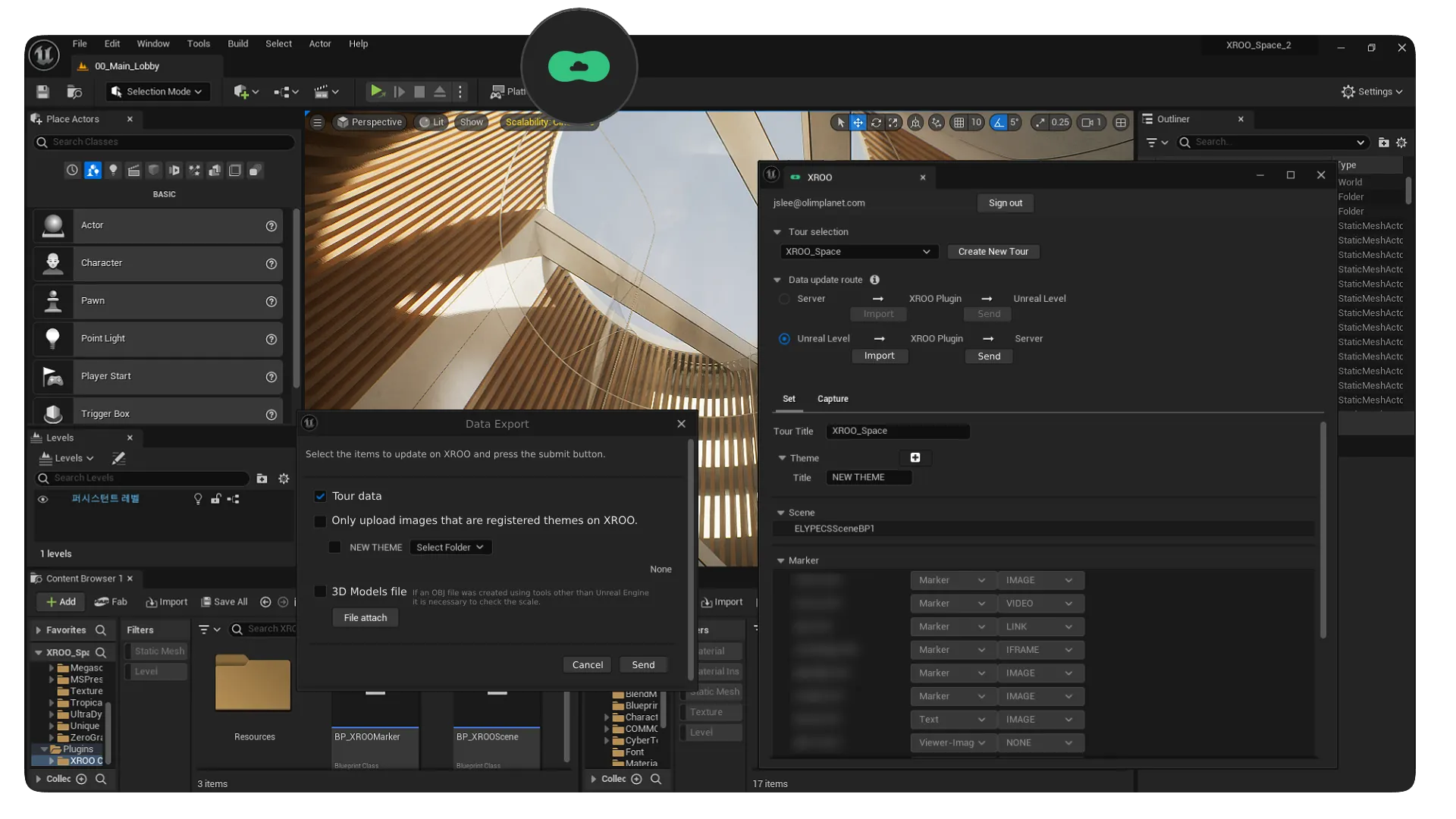Click the rotate gizmo tool in viewport
This screenshot has width=1456, height=819.
pyautogui.click(x=876, y=122)
